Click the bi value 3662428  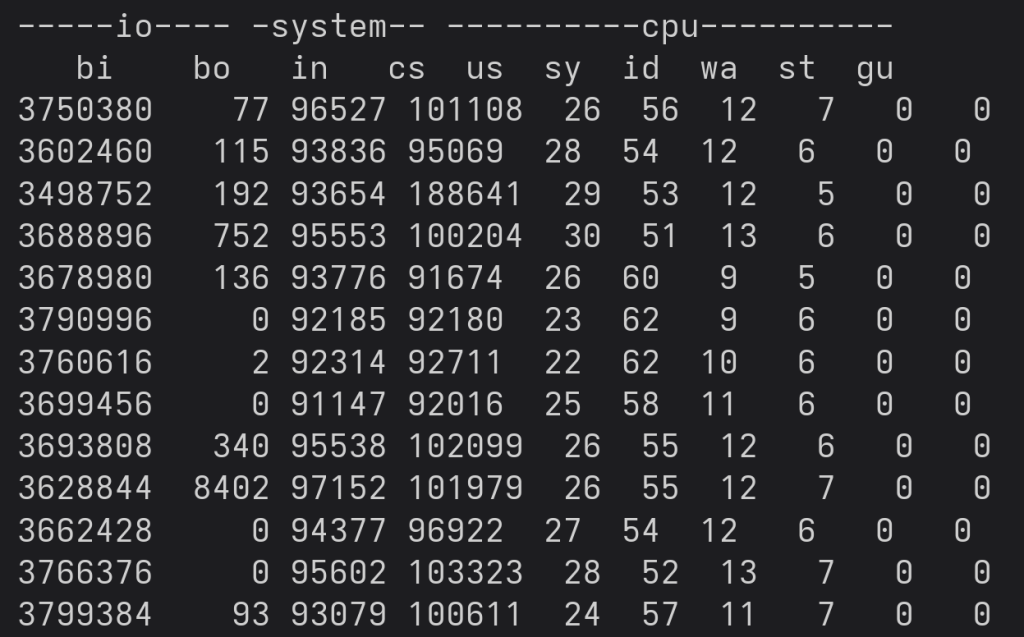(x=85, y=530)
